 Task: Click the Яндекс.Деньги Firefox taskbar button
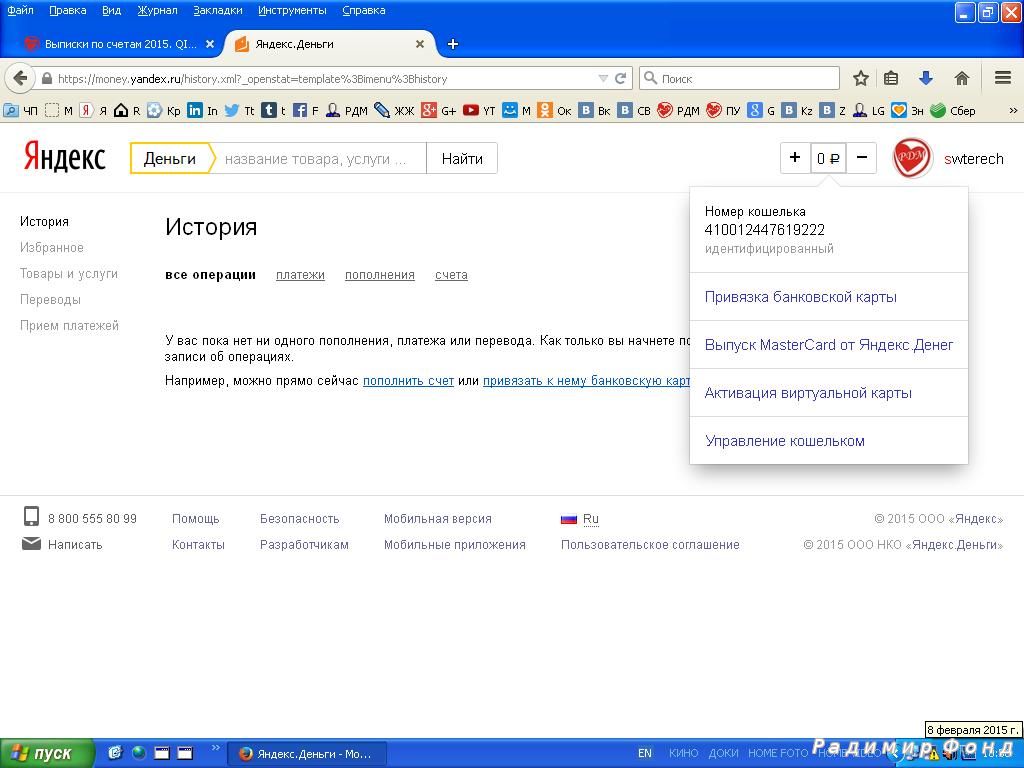click(x=308, y=754)
